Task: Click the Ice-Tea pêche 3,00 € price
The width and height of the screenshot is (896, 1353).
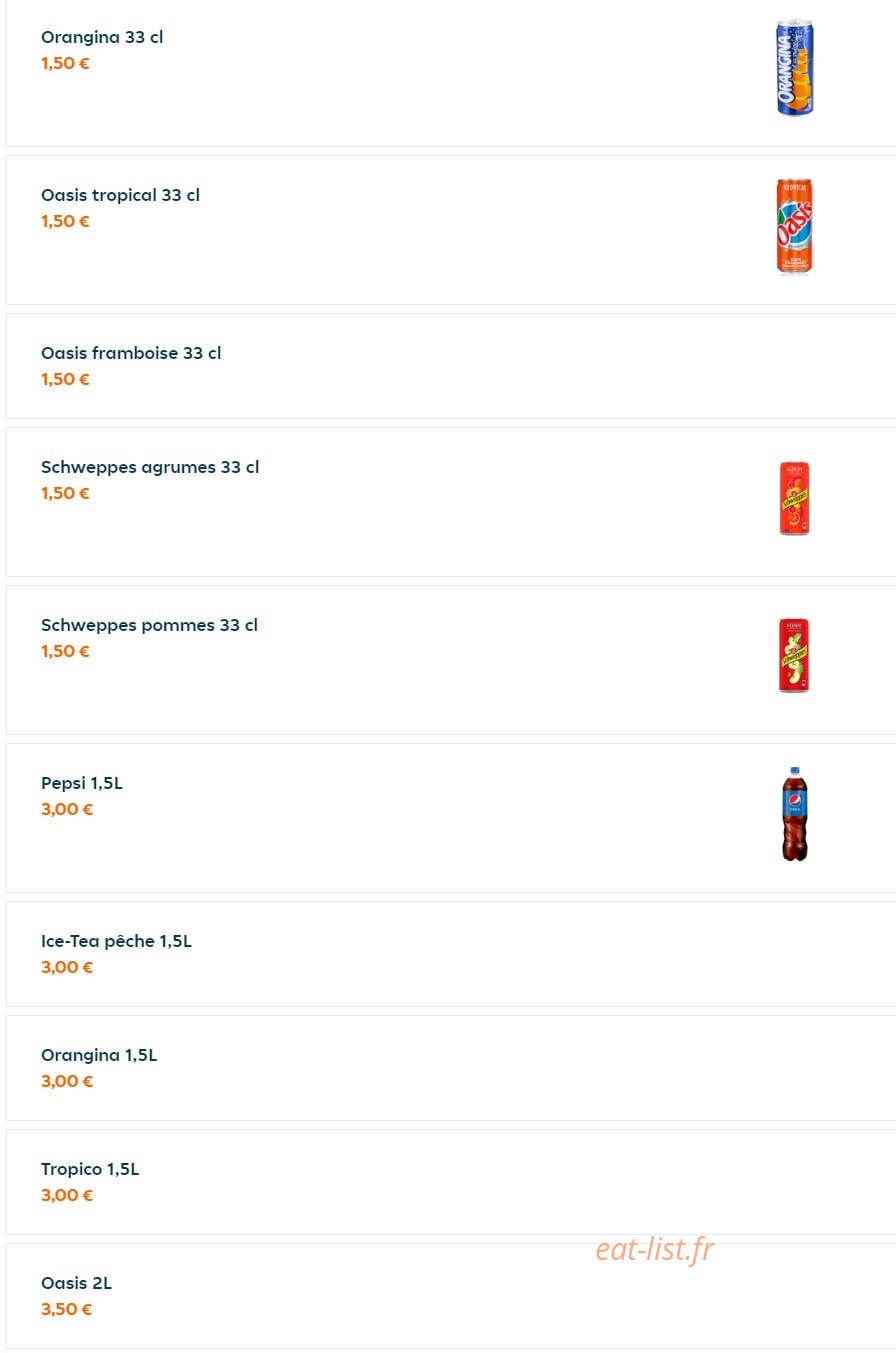Action: [x=67, y=967]
